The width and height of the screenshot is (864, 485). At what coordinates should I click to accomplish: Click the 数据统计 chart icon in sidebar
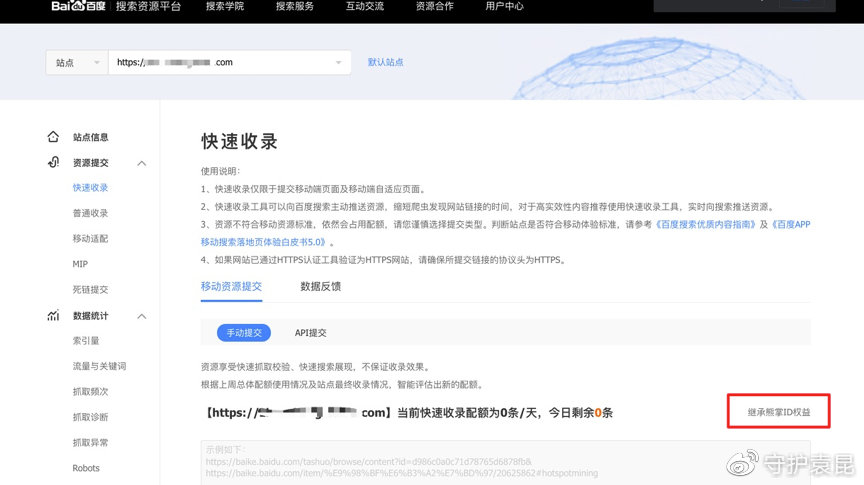pos(53,315)
